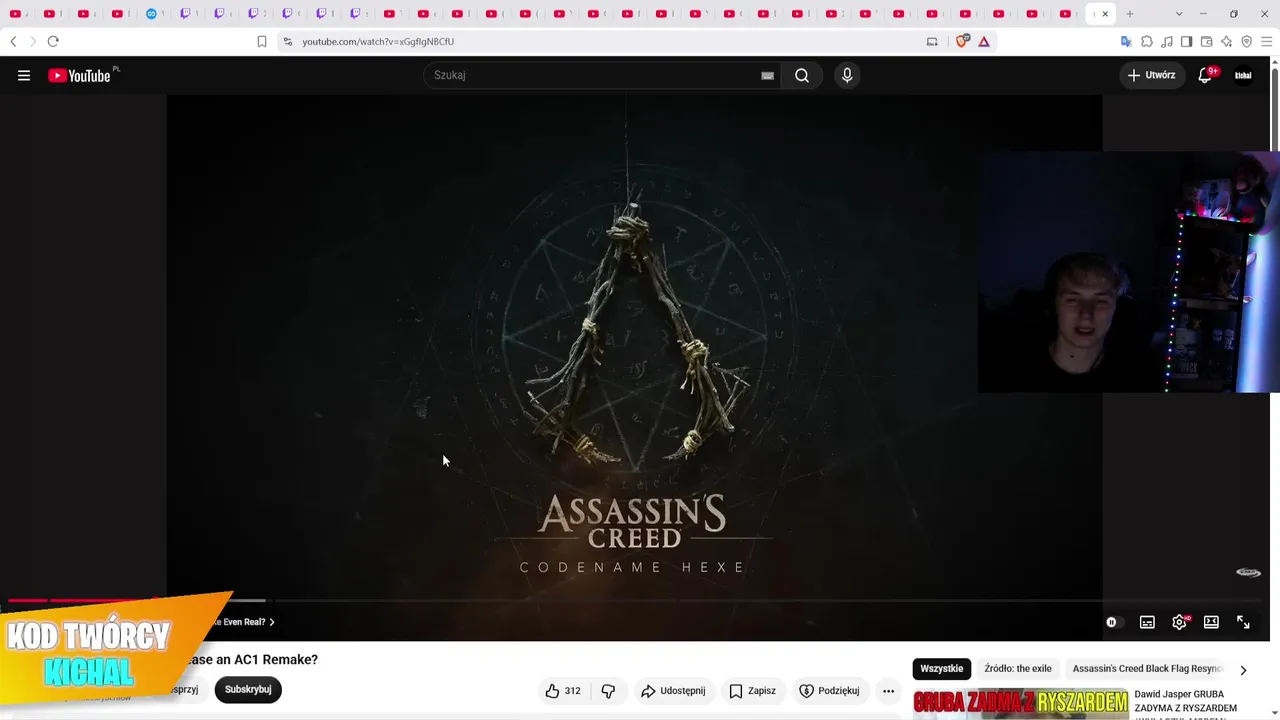Open the YouTube guide hamburger menu
The width and height of the screenshot is (1280, 720).
[24, 75]
